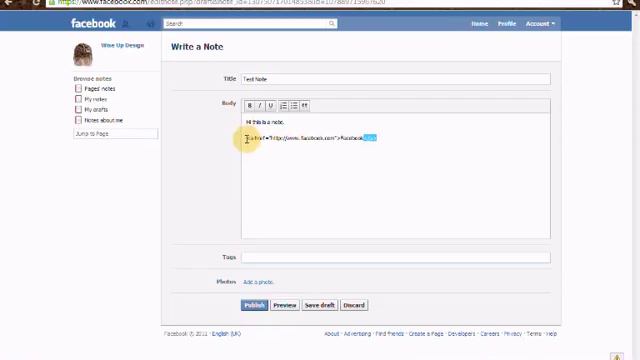The height and width of the screenshot is (360, 640).
Task: Click the search magnifier icon
Action: coord(332,23)
